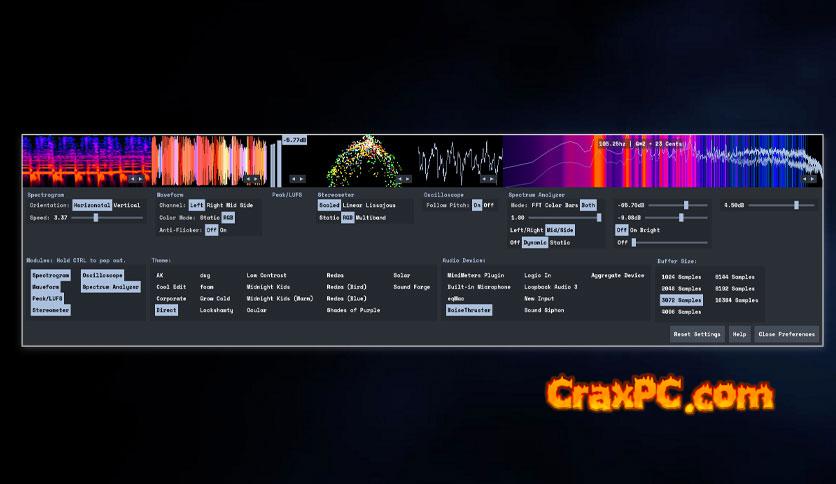Screen dimensions: 836x484
Task: Turn Follow Pitch Off in Oscilloscope
Action: 488,204
